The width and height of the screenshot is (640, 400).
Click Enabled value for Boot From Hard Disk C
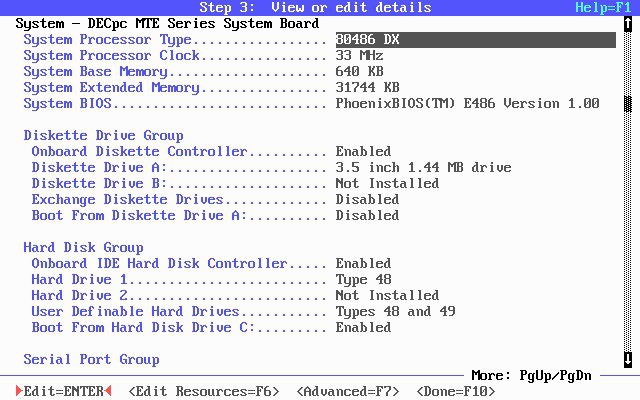[x=363, y=327]
